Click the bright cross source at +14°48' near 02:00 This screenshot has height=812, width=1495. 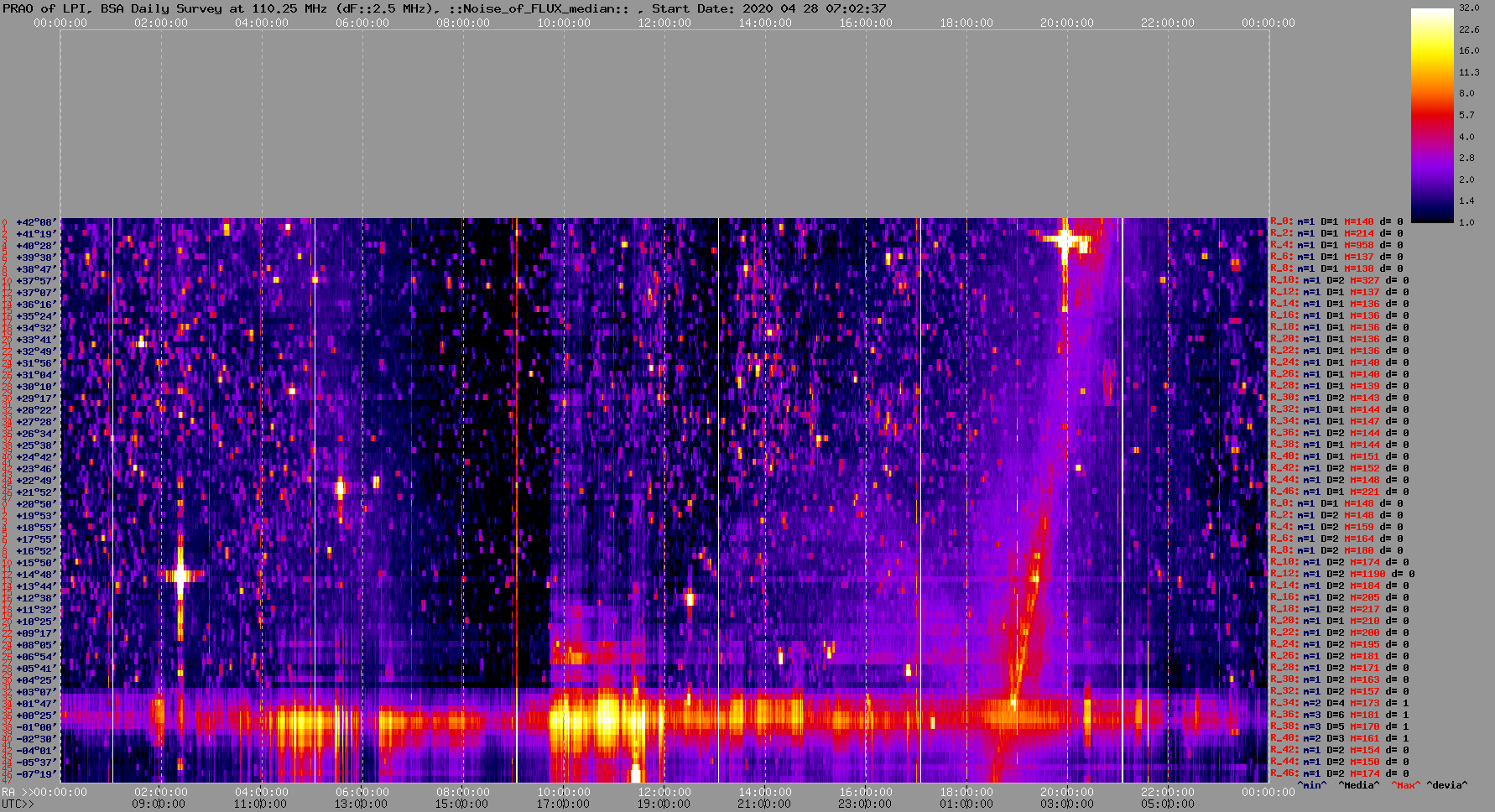pyautogui.click(x=180, y=575)
